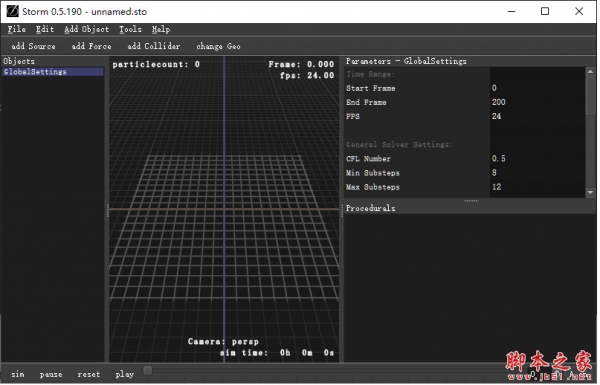Click the change Geo toolbar button

point(218,46)
